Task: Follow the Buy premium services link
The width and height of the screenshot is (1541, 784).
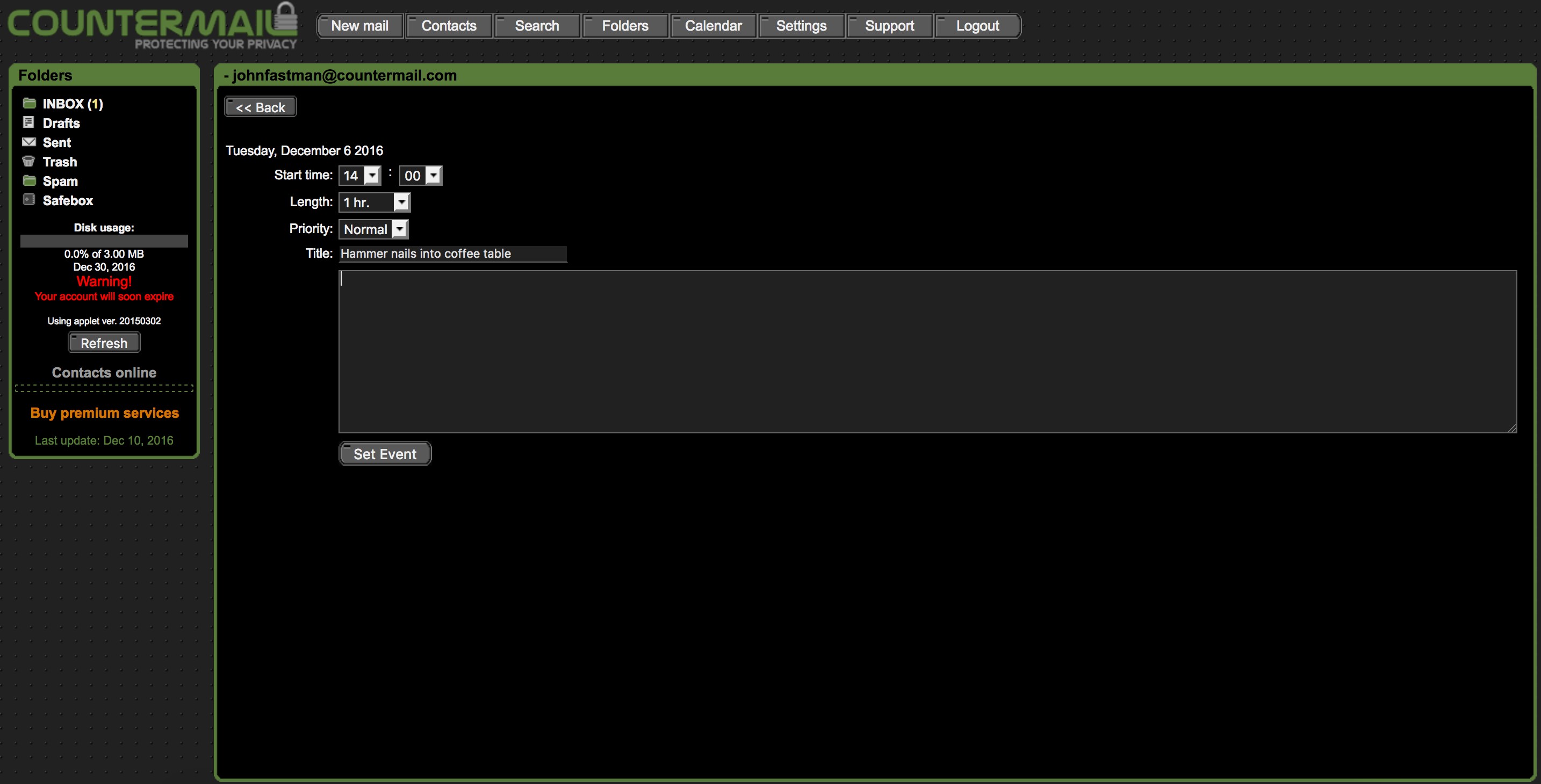Action: 105,412
